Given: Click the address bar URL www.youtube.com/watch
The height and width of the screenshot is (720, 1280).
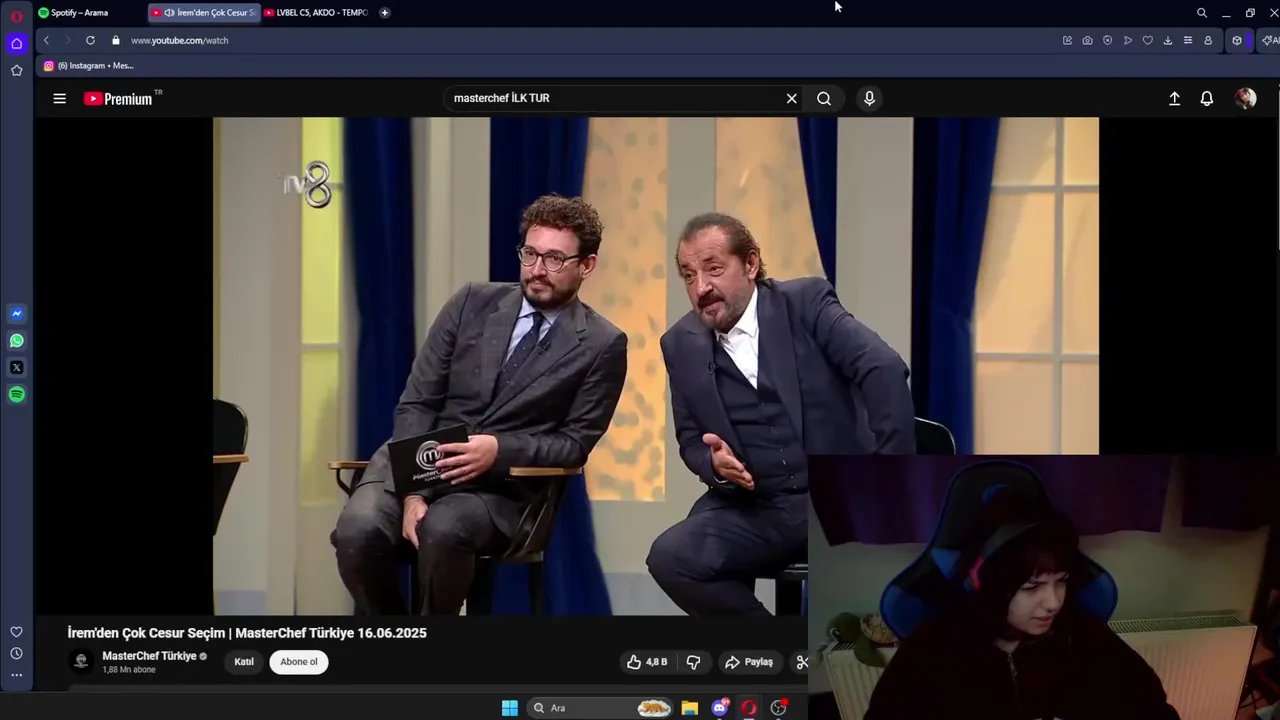Looking at the screenshot, I should (x=180, y=40).
